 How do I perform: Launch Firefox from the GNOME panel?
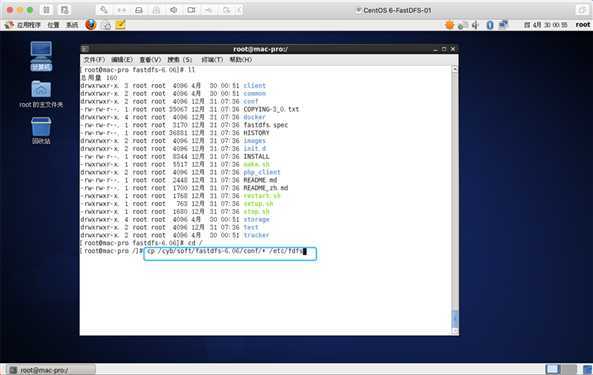[x=91, y=25]
